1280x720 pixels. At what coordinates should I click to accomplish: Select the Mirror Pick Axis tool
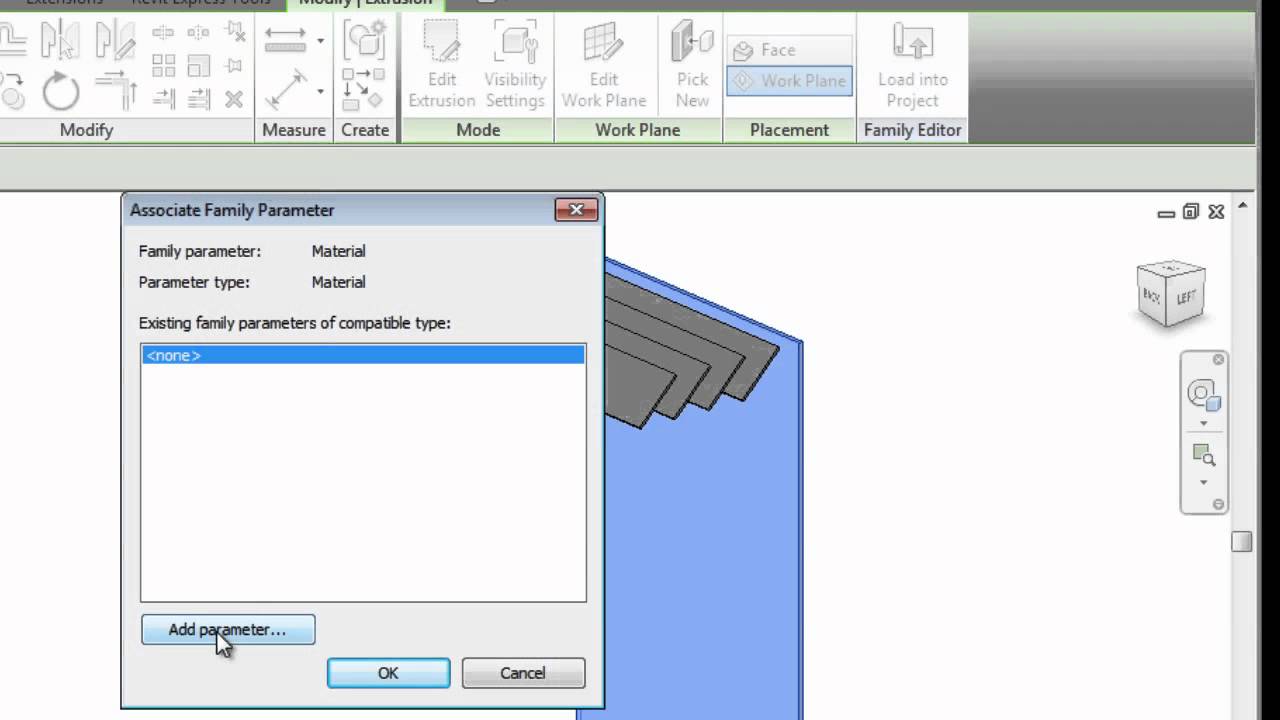[x=60, y=42]
